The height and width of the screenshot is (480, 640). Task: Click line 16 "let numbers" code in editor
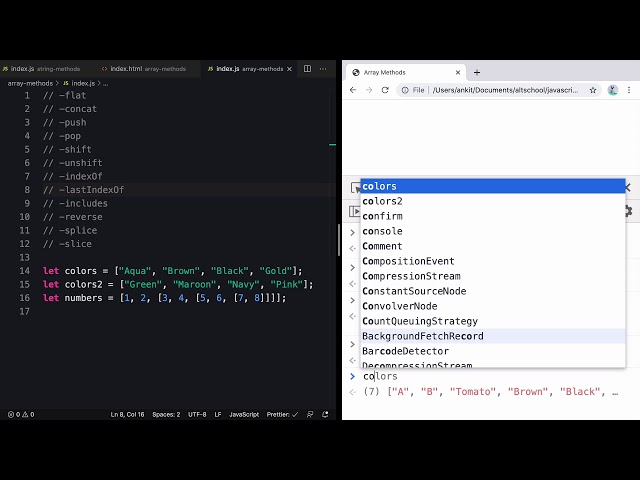pos(164,298)
